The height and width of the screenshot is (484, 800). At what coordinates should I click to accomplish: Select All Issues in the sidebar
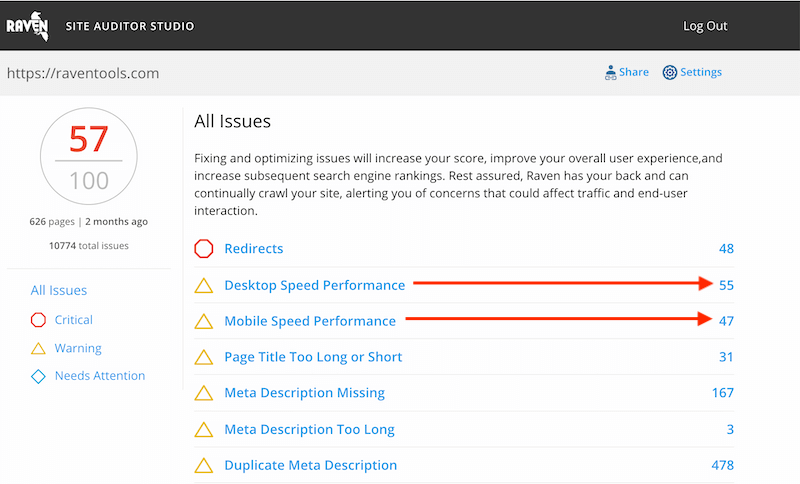click(x=59, y=290)
